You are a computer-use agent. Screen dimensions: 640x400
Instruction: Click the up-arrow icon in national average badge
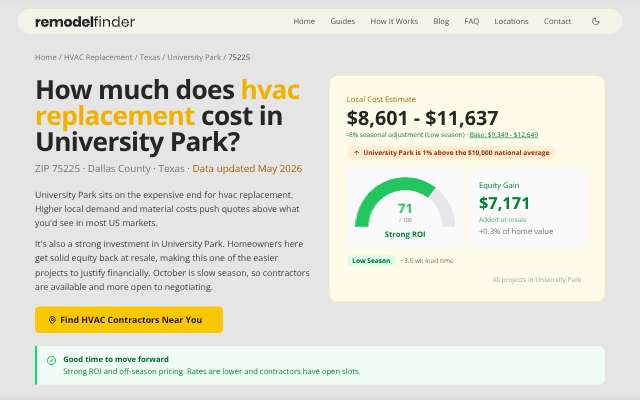click(356, 153)
